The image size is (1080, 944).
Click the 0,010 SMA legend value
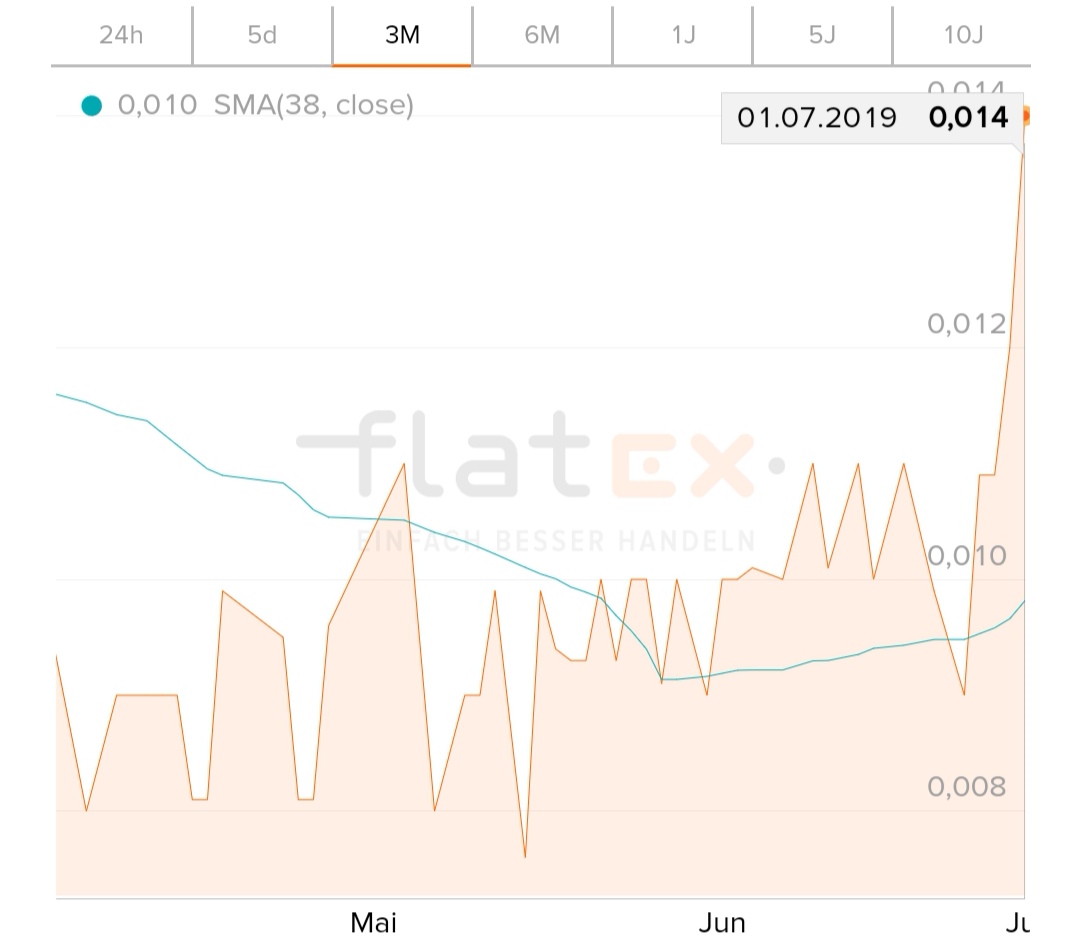(x=157, y=105)
